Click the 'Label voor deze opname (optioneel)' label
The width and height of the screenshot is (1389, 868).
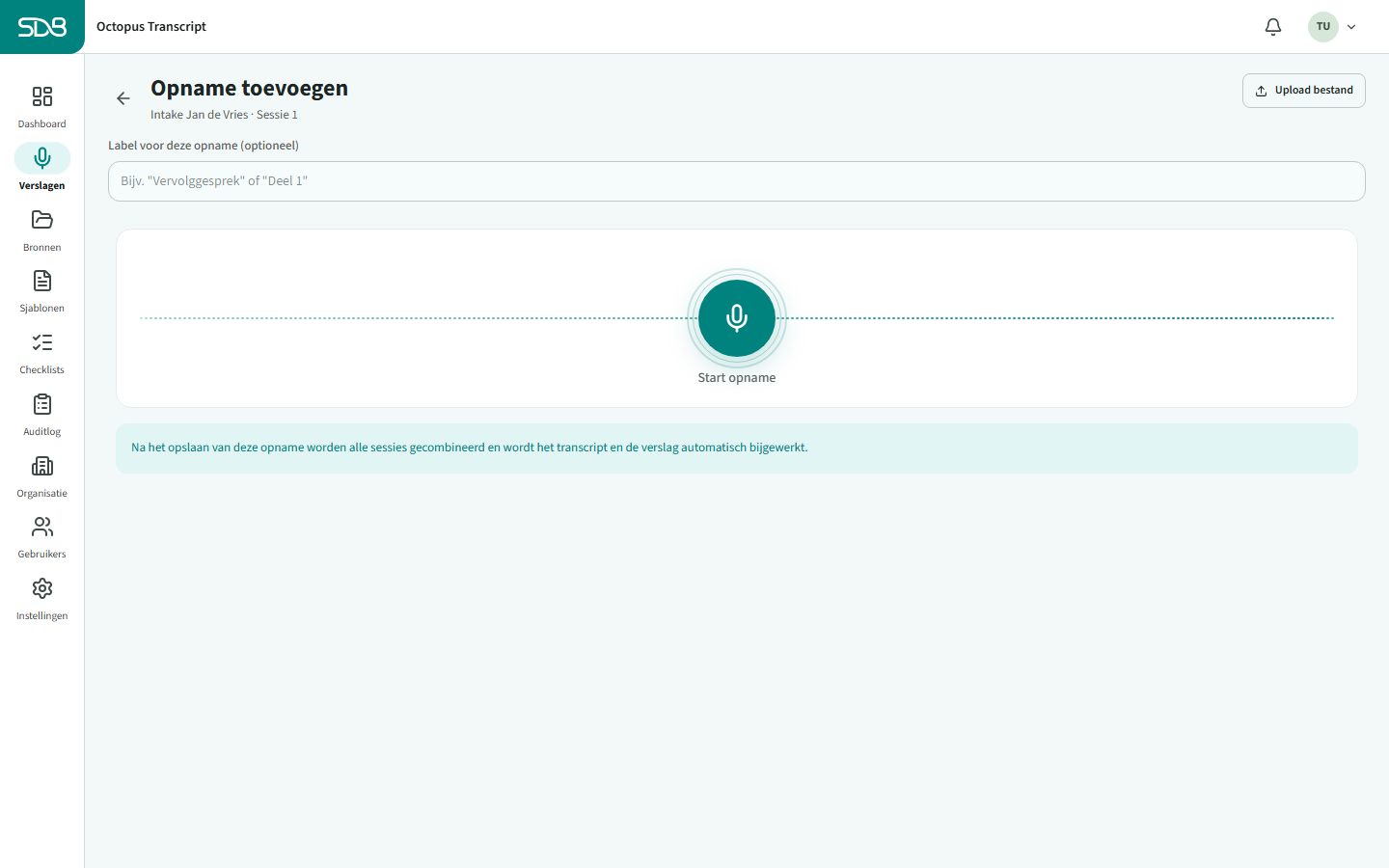coord(204,146)
